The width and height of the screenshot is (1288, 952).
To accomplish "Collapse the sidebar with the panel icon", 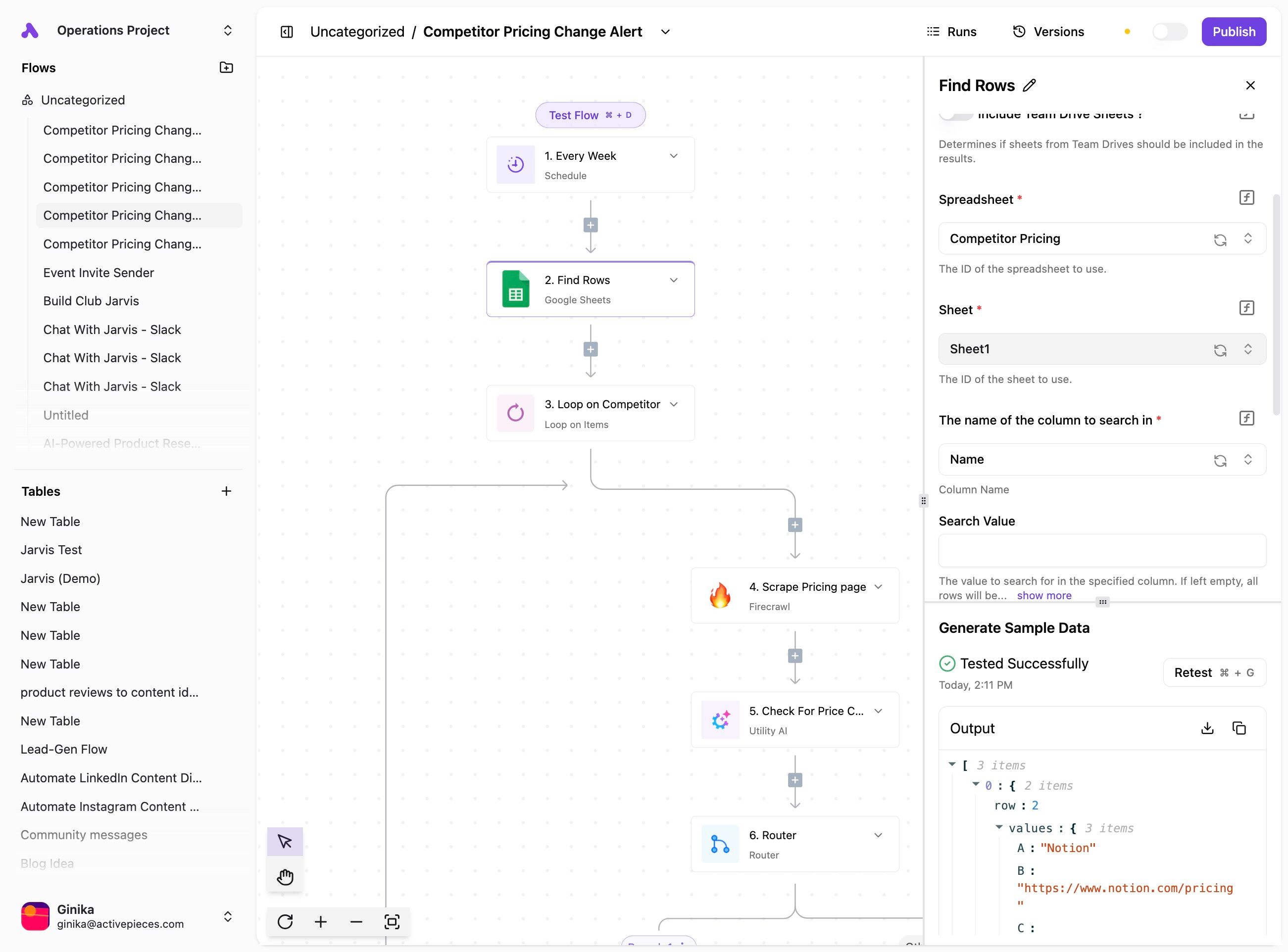I will coord(287,32).
